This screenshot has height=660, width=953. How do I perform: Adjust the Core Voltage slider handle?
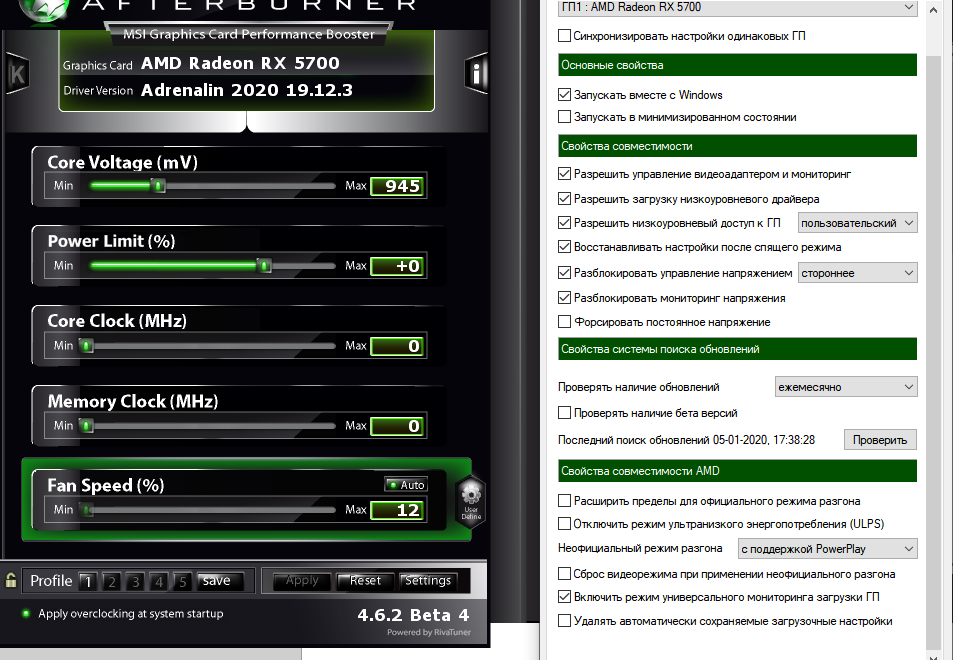pos(159,185)
